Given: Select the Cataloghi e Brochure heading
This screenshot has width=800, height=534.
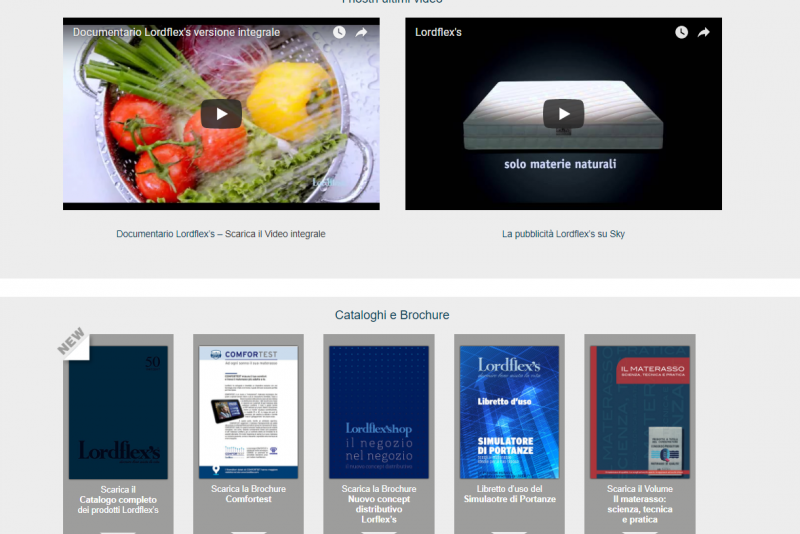Looking at the screenshot, I should (392, 315).
